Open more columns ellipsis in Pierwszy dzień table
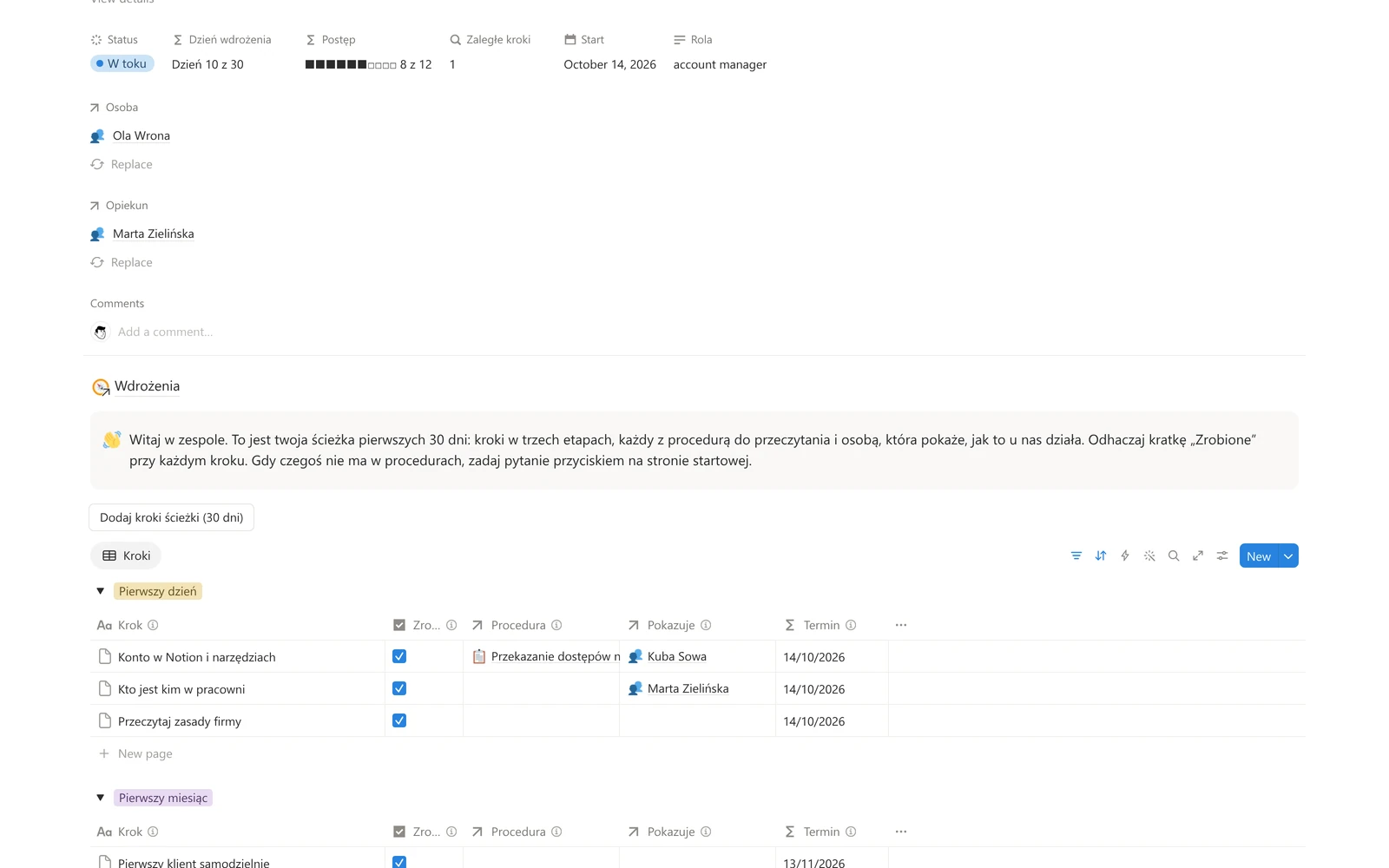Image resolution: width=1389 pixels, height=868 pixels. point(901,625)
